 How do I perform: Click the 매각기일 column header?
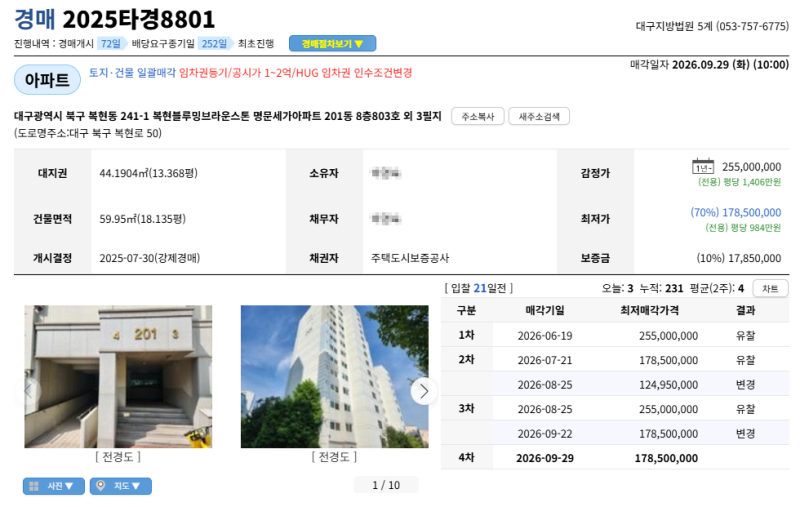click(545, 310)
